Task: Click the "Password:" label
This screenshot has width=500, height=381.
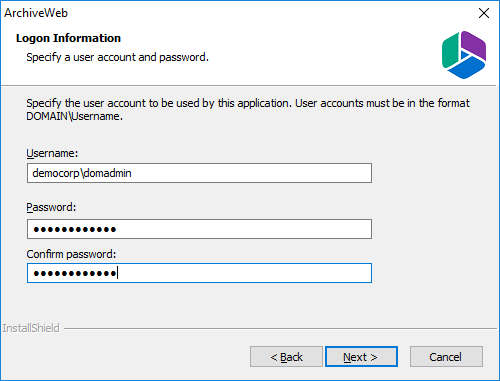Action: click(51, 207)
